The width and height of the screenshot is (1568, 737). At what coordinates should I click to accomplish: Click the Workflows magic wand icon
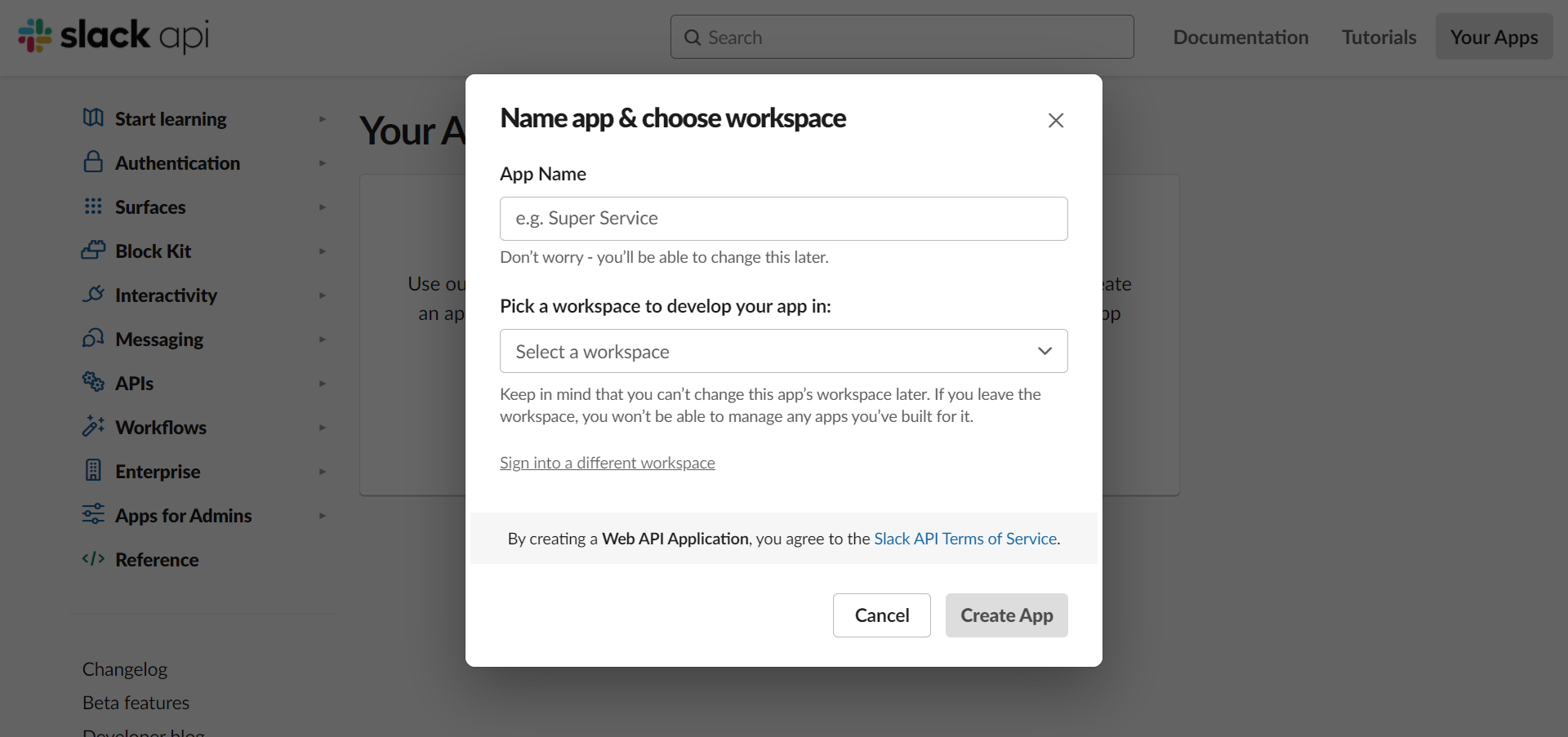[93, 425]
